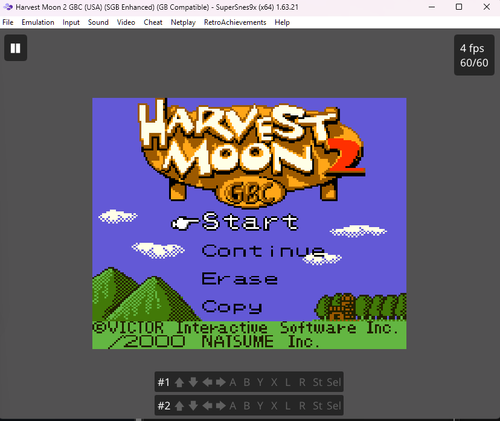Click player #2 up arrow indicator
The width and height of the screenshot is (500, 421).
coord(179,406)
